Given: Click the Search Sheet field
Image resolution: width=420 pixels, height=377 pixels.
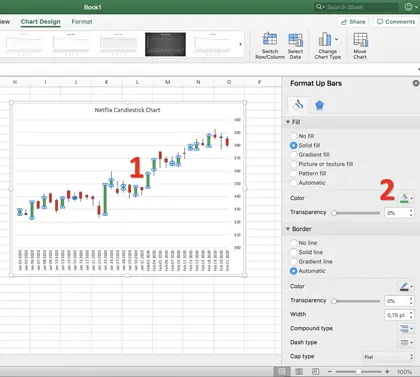Looking at the screenshot, I should point(356,7).
